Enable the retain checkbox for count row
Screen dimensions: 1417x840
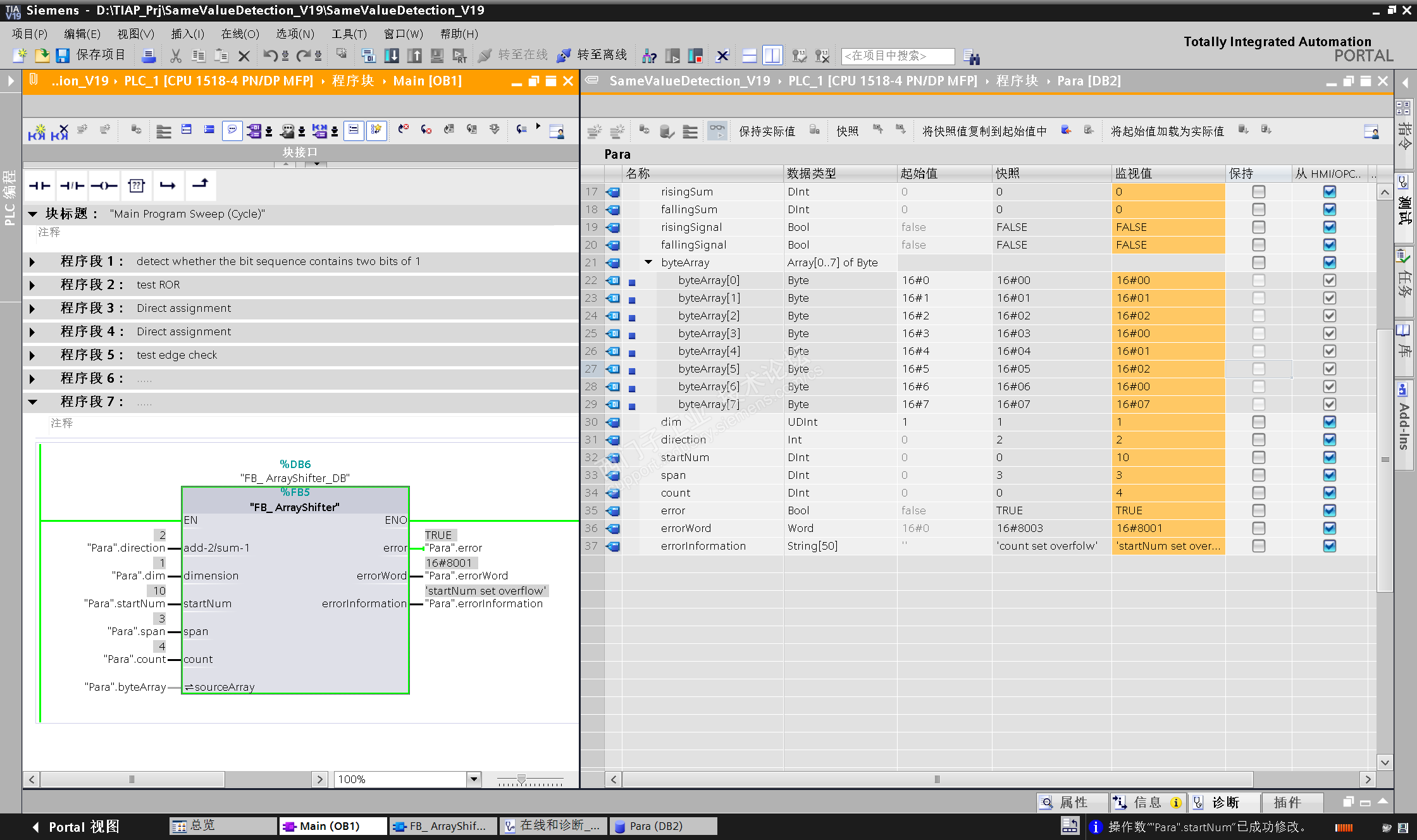point(1258,493)
